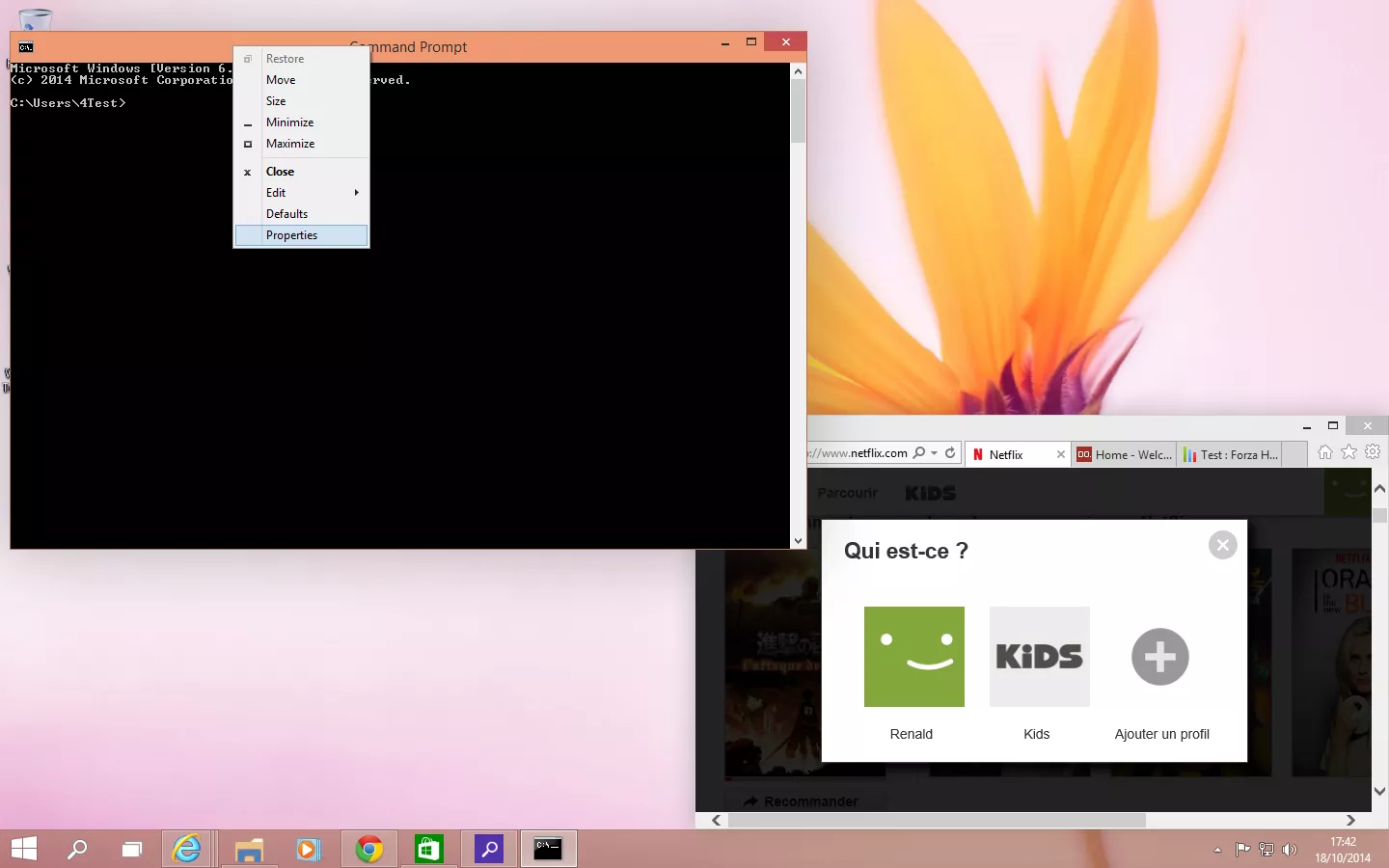Choose Move in the context menu

tap(301, 80)
